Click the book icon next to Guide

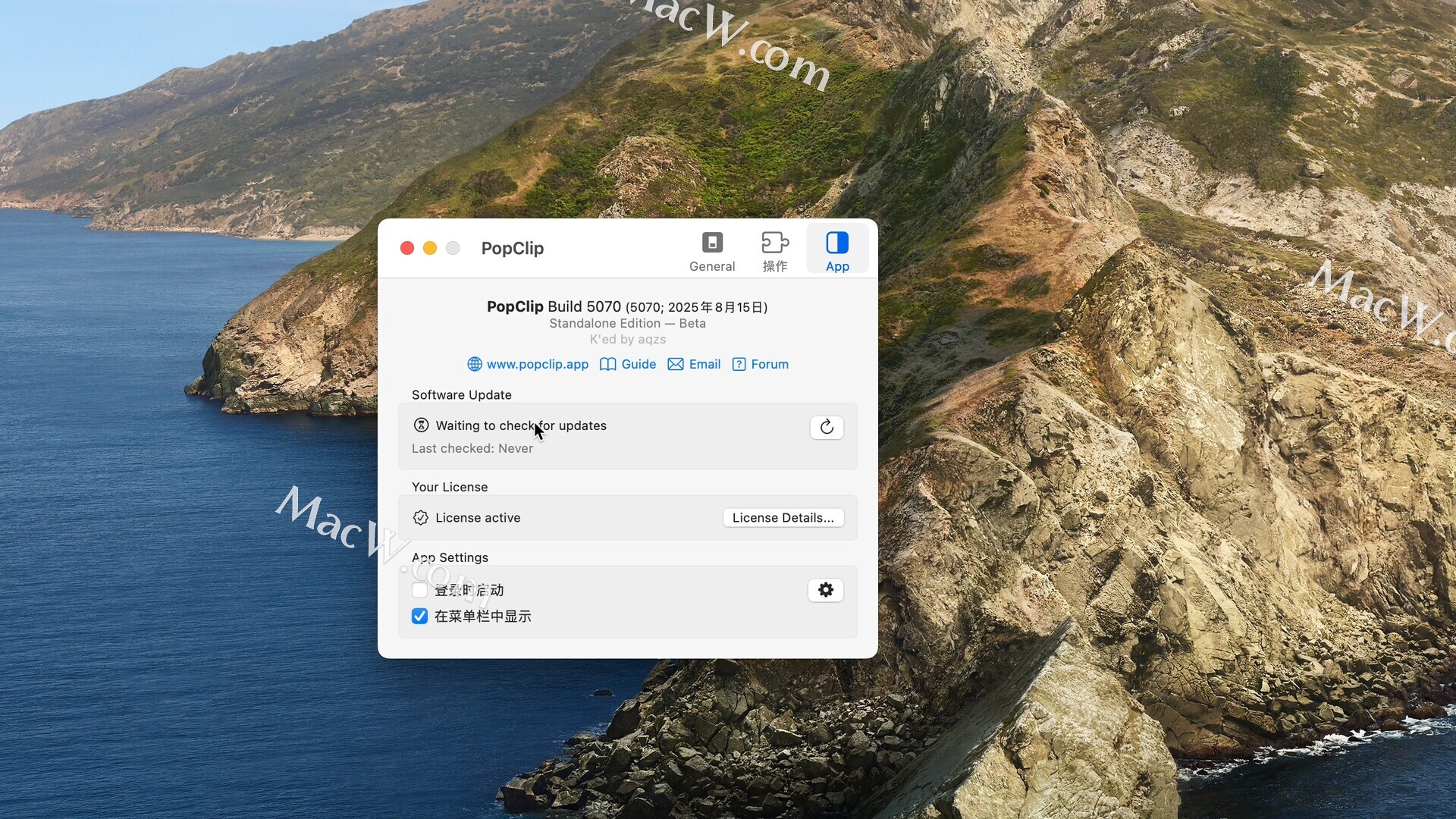(607, 364)
